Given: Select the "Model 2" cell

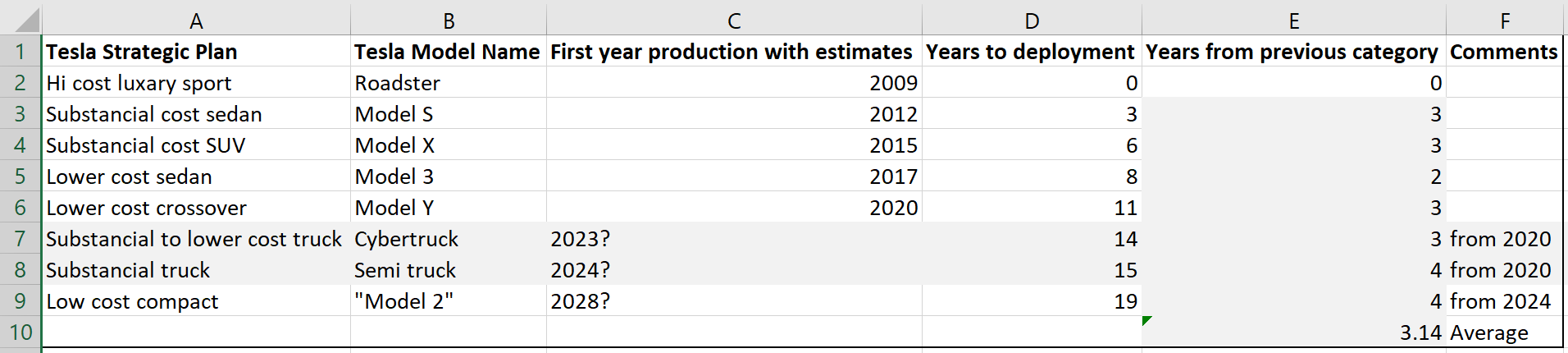Looking at the screenshot, I should coord(449,301).
